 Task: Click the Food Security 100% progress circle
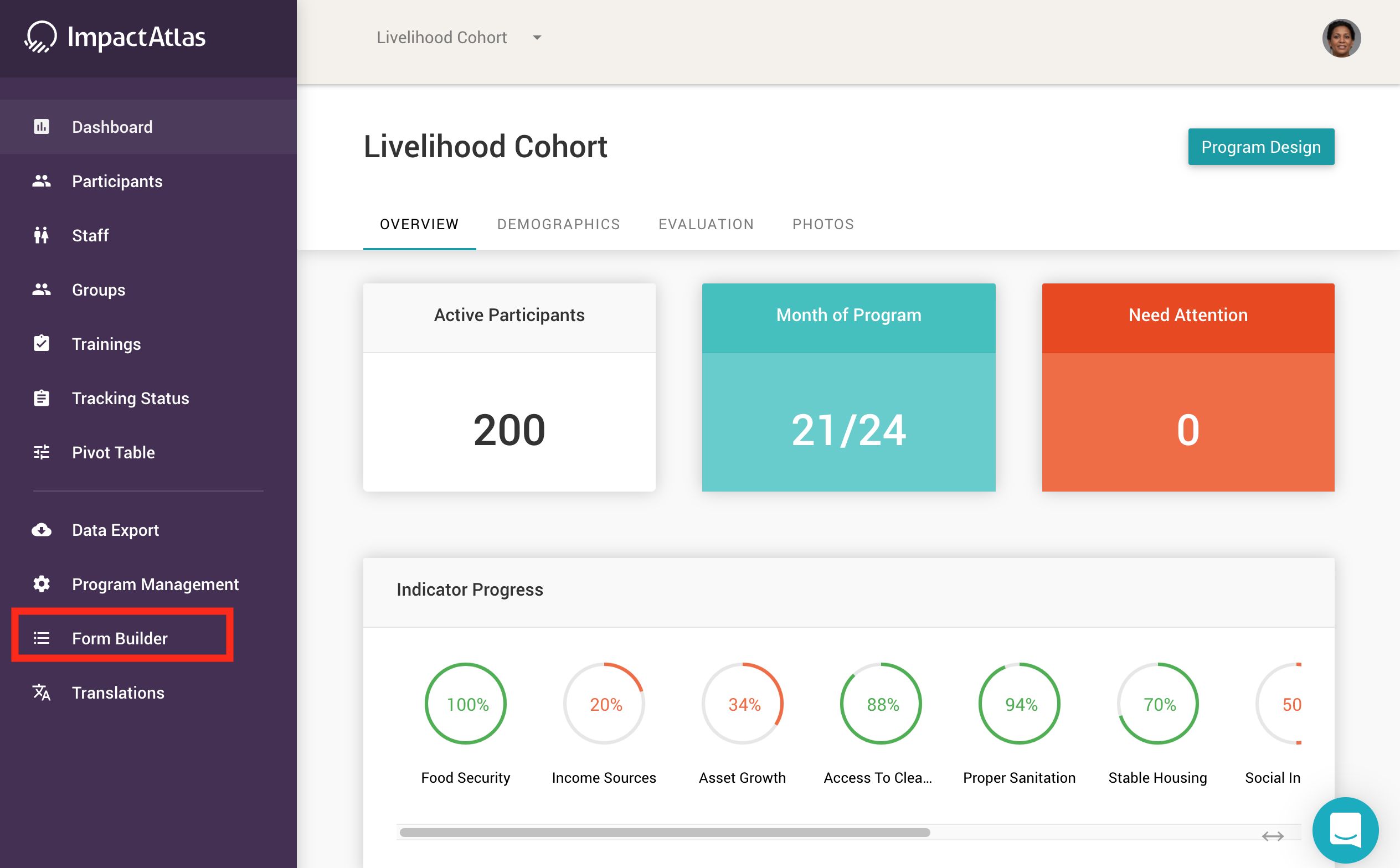tap(466, 704)
